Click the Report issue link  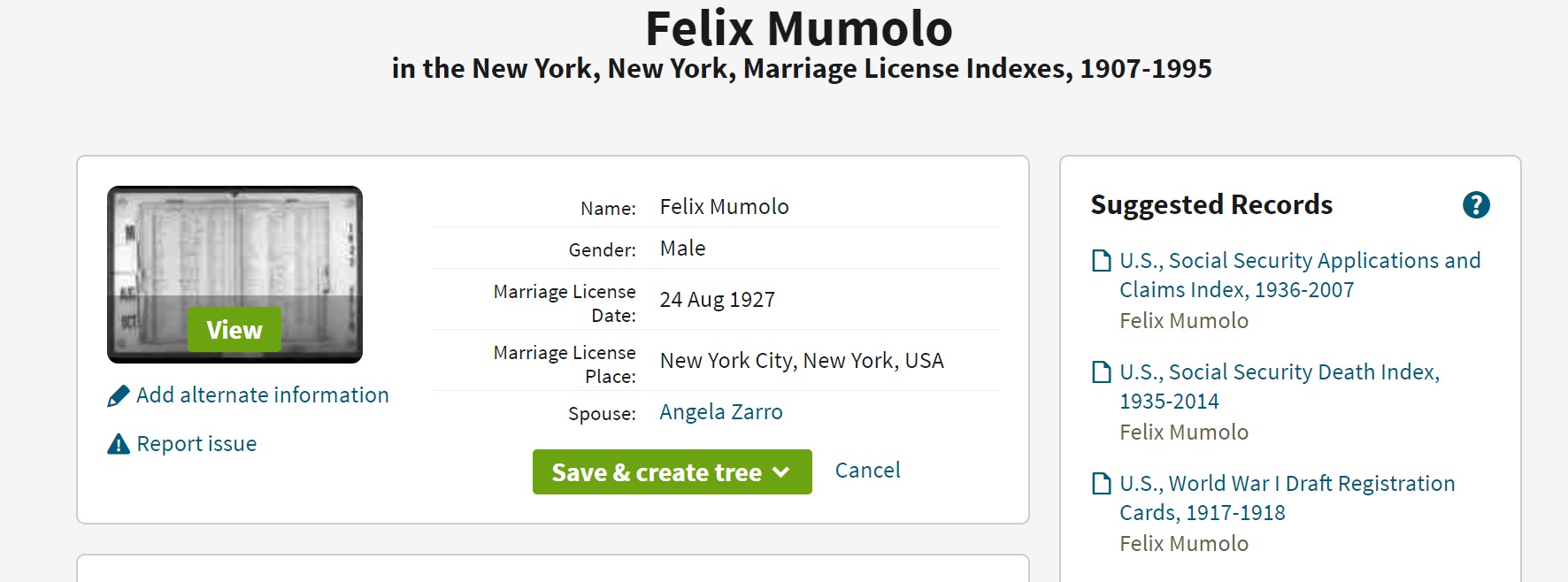[x=196, y=444]
